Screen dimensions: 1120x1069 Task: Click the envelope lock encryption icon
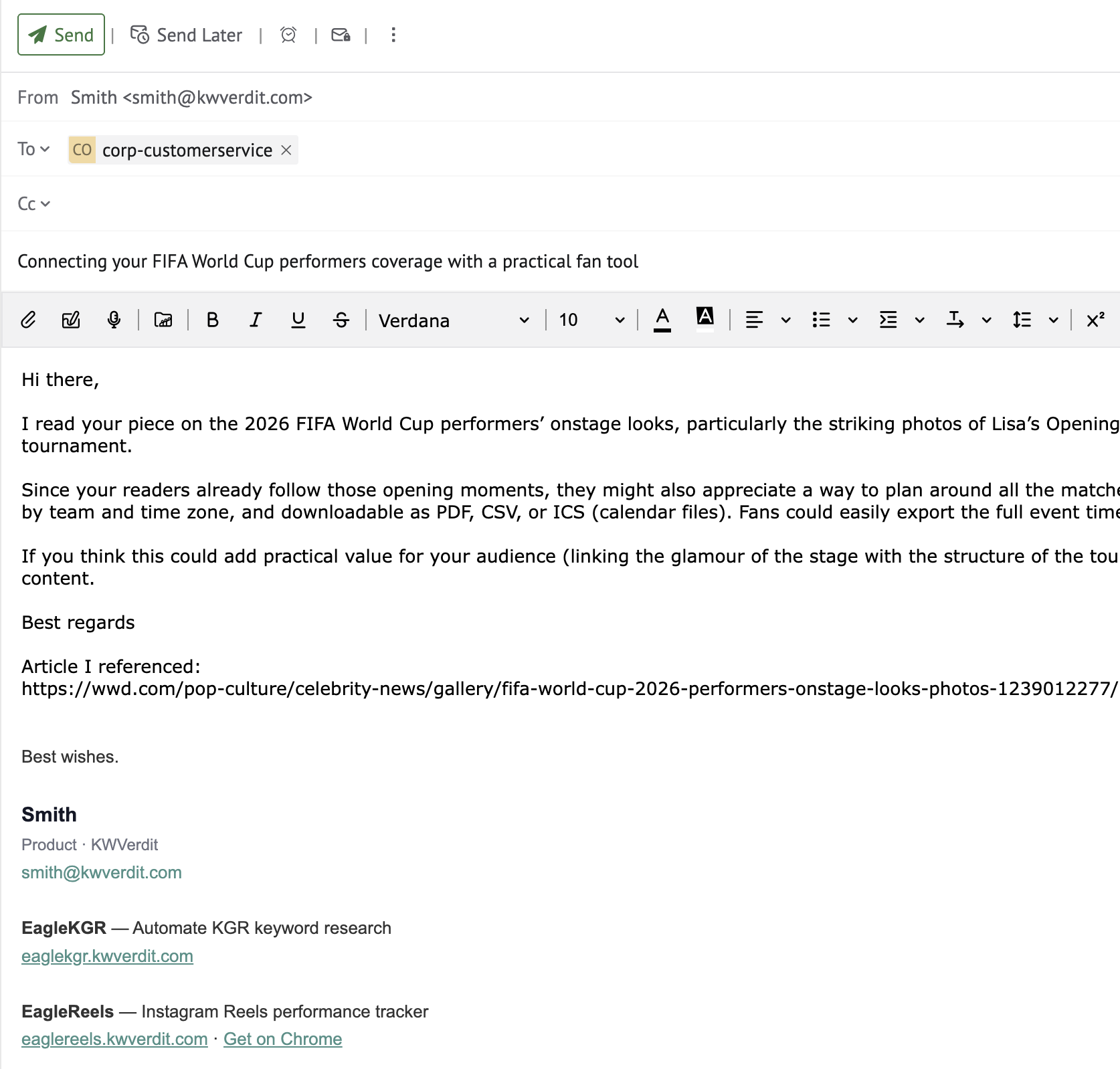point(341,35)
